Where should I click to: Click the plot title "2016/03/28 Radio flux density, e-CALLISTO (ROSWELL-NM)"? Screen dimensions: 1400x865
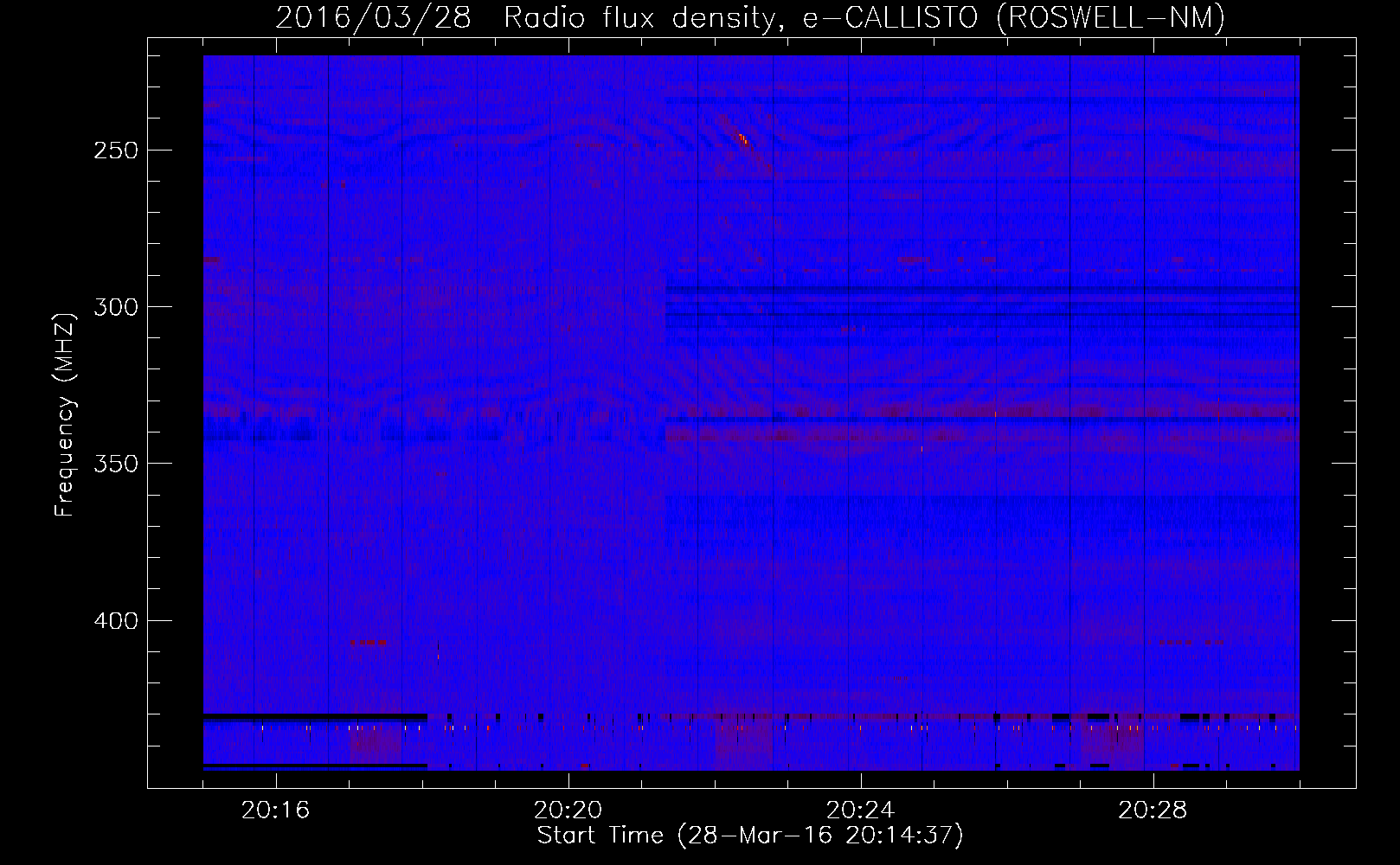[750, 17]
